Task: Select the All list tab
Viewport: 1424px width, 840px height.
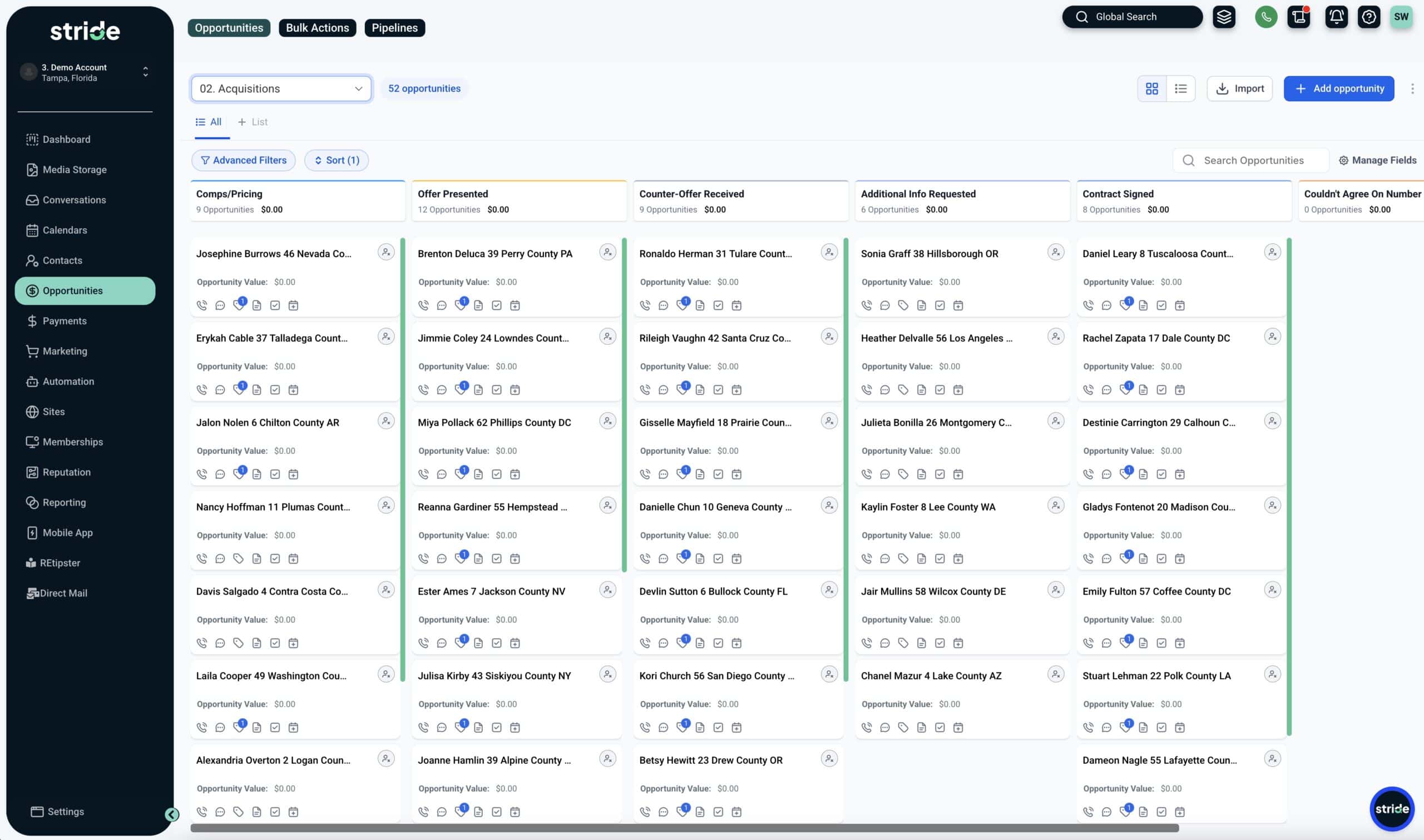Action: point(208,122)
